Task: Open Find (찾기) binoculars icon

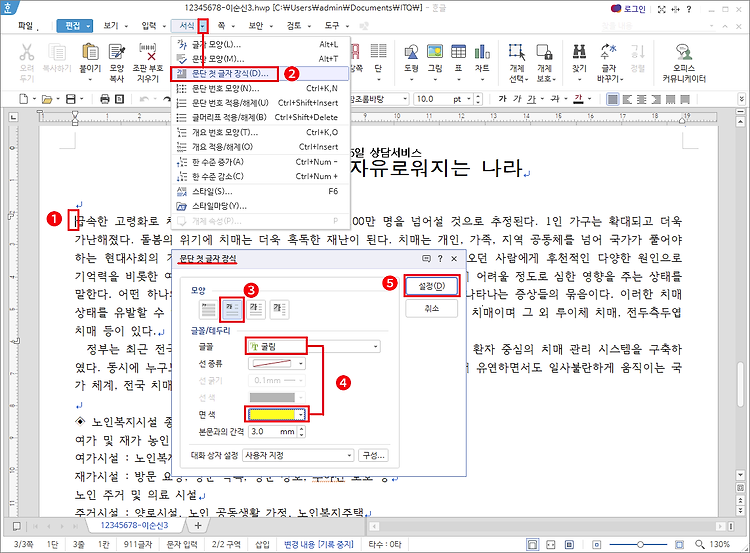Action: point(579,52)
